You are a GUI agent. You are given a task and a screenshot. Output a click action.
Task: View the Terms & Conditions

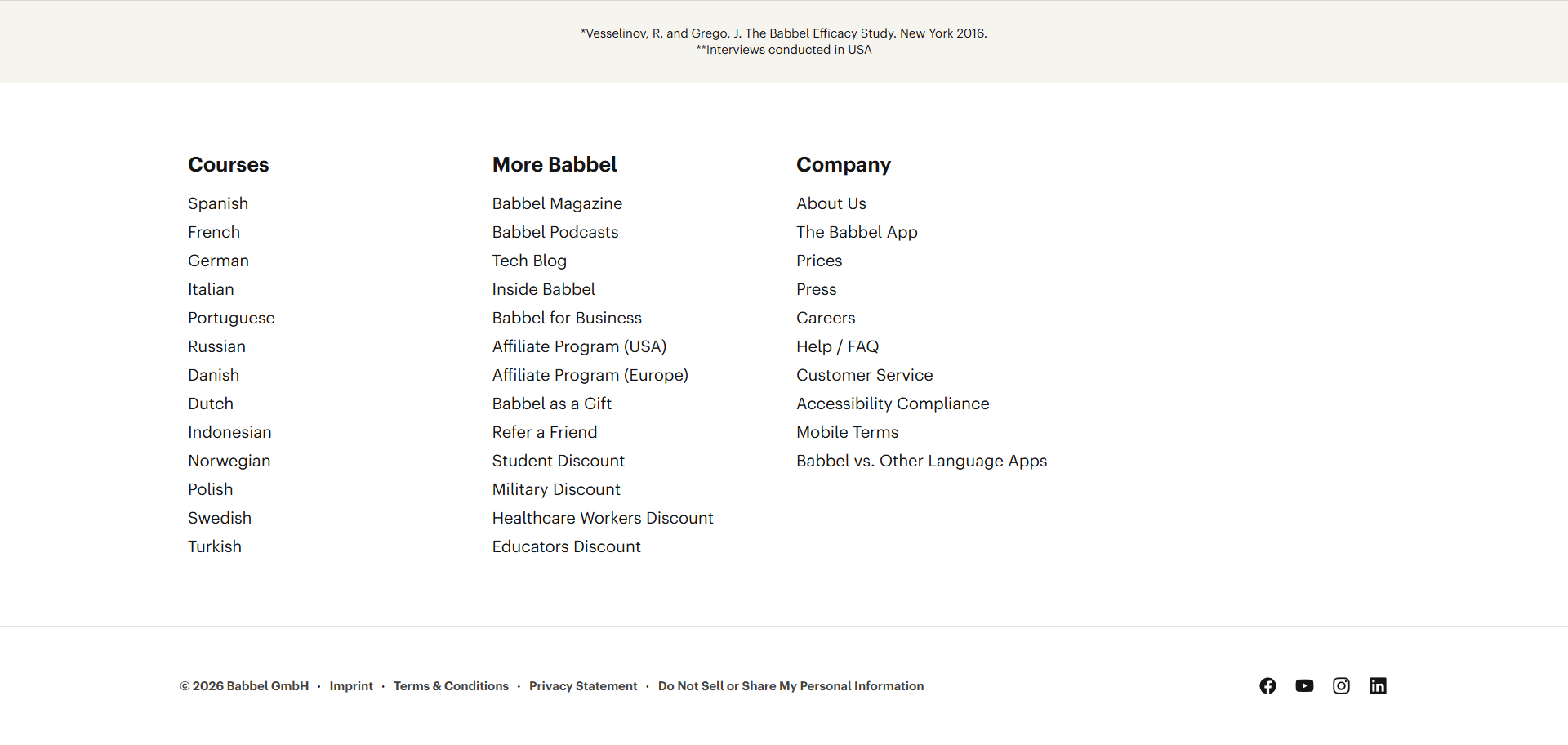[x=451, y=686]
